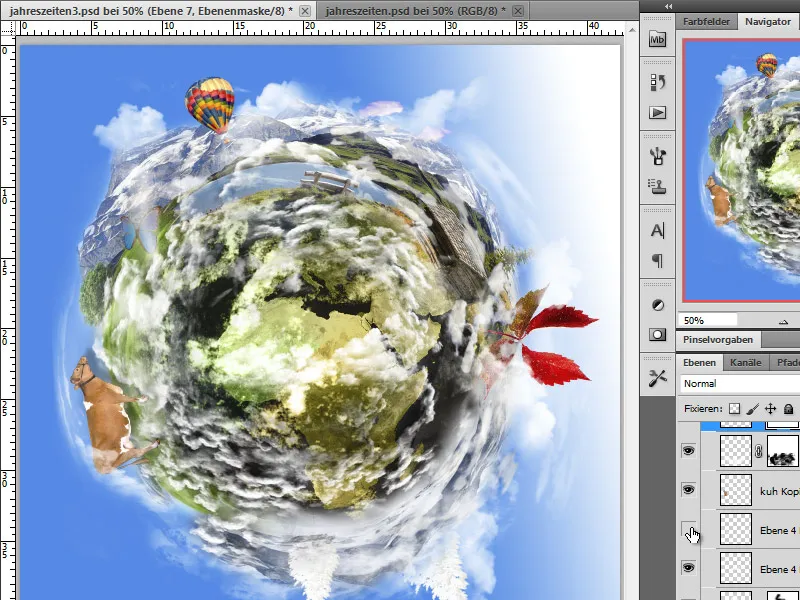Lock transparent pixels in Fixieren row
This screenshot has height=600, width=800.
coord(734,409)
